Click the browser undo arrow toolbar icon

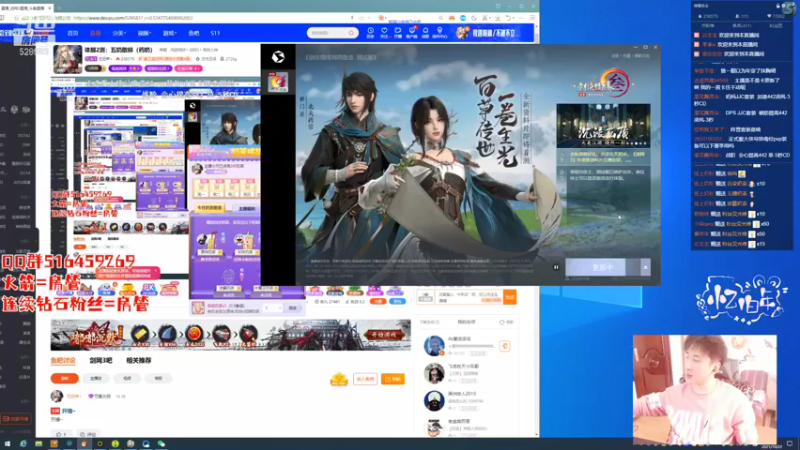click(x=508, y=18)
